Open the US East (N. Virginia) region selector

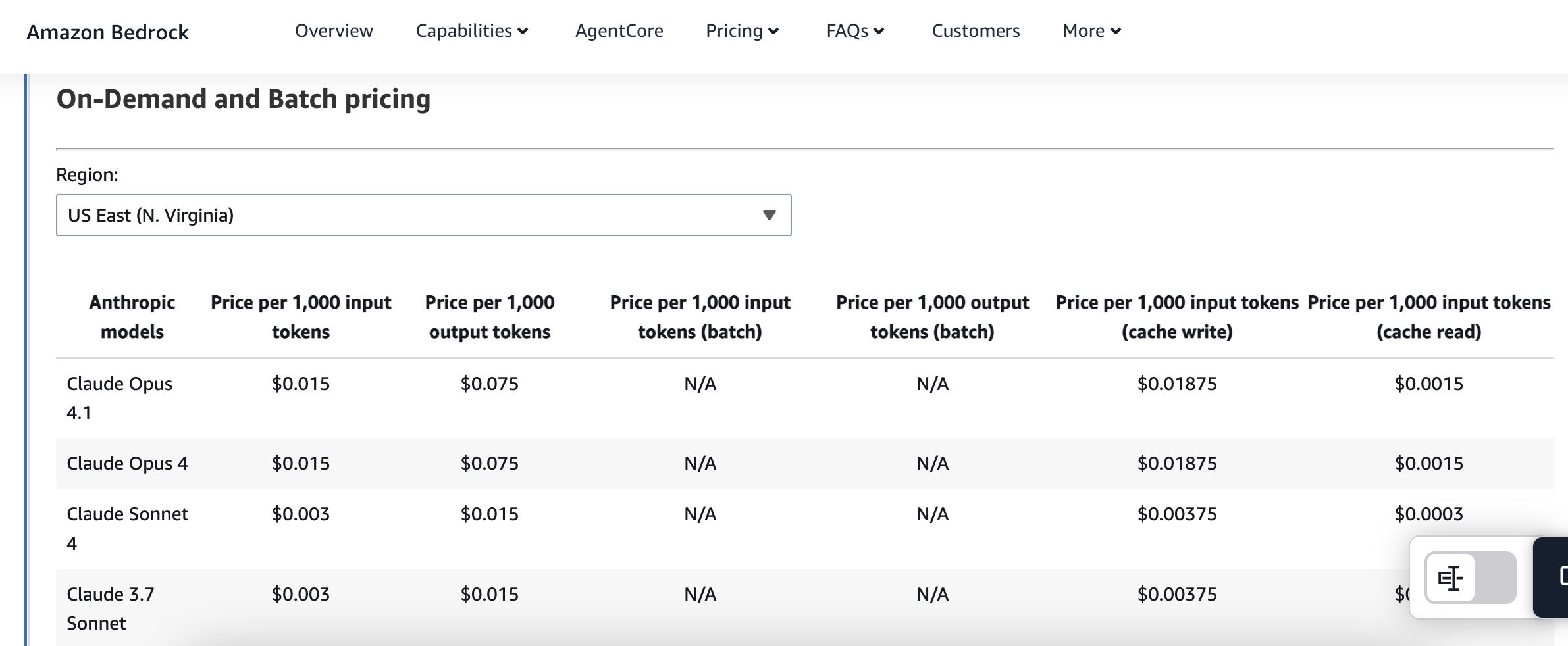(x=423, y=215)
